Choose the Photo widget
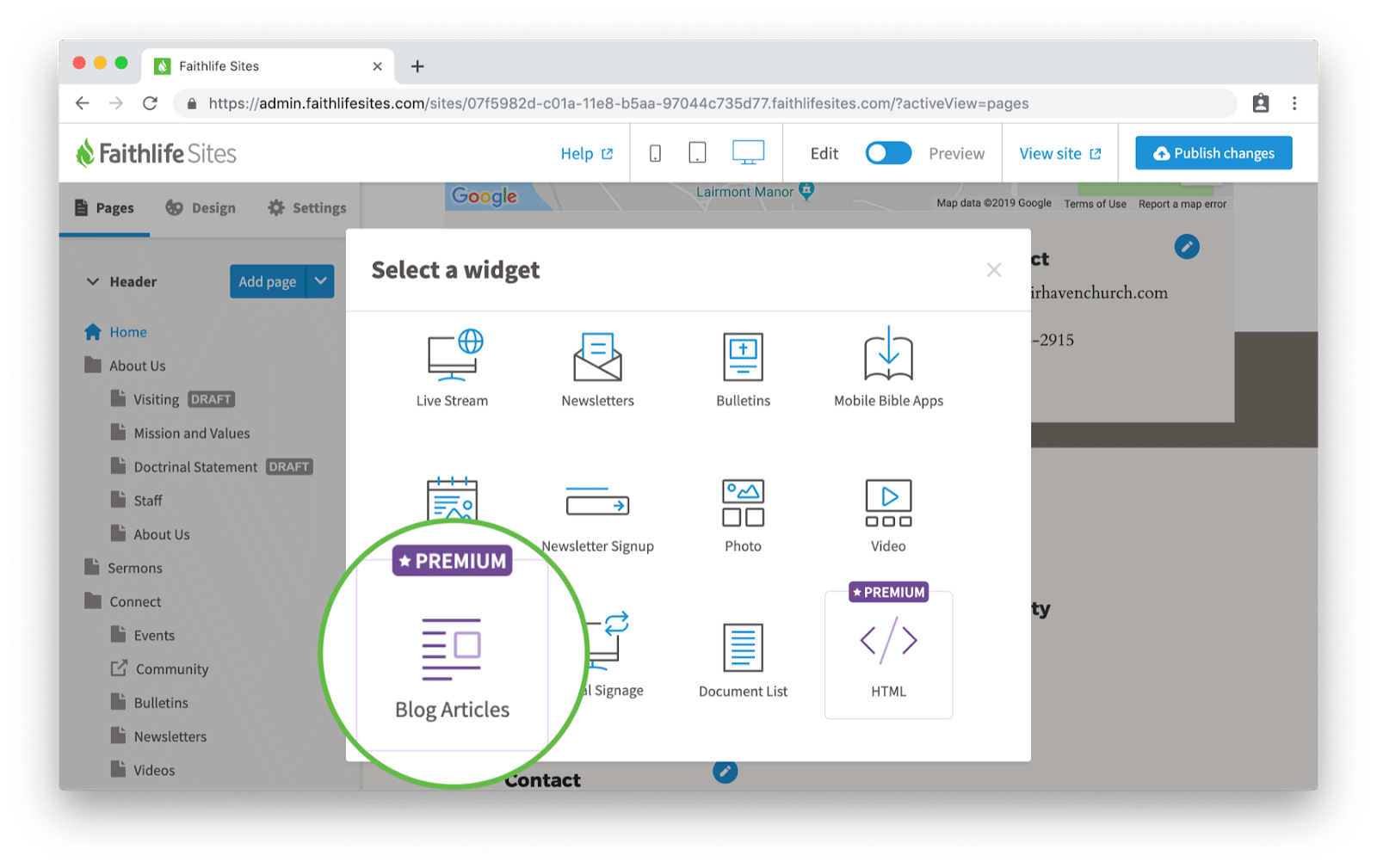This screenshot has height=868, width=1377. [x=743, y=515]
